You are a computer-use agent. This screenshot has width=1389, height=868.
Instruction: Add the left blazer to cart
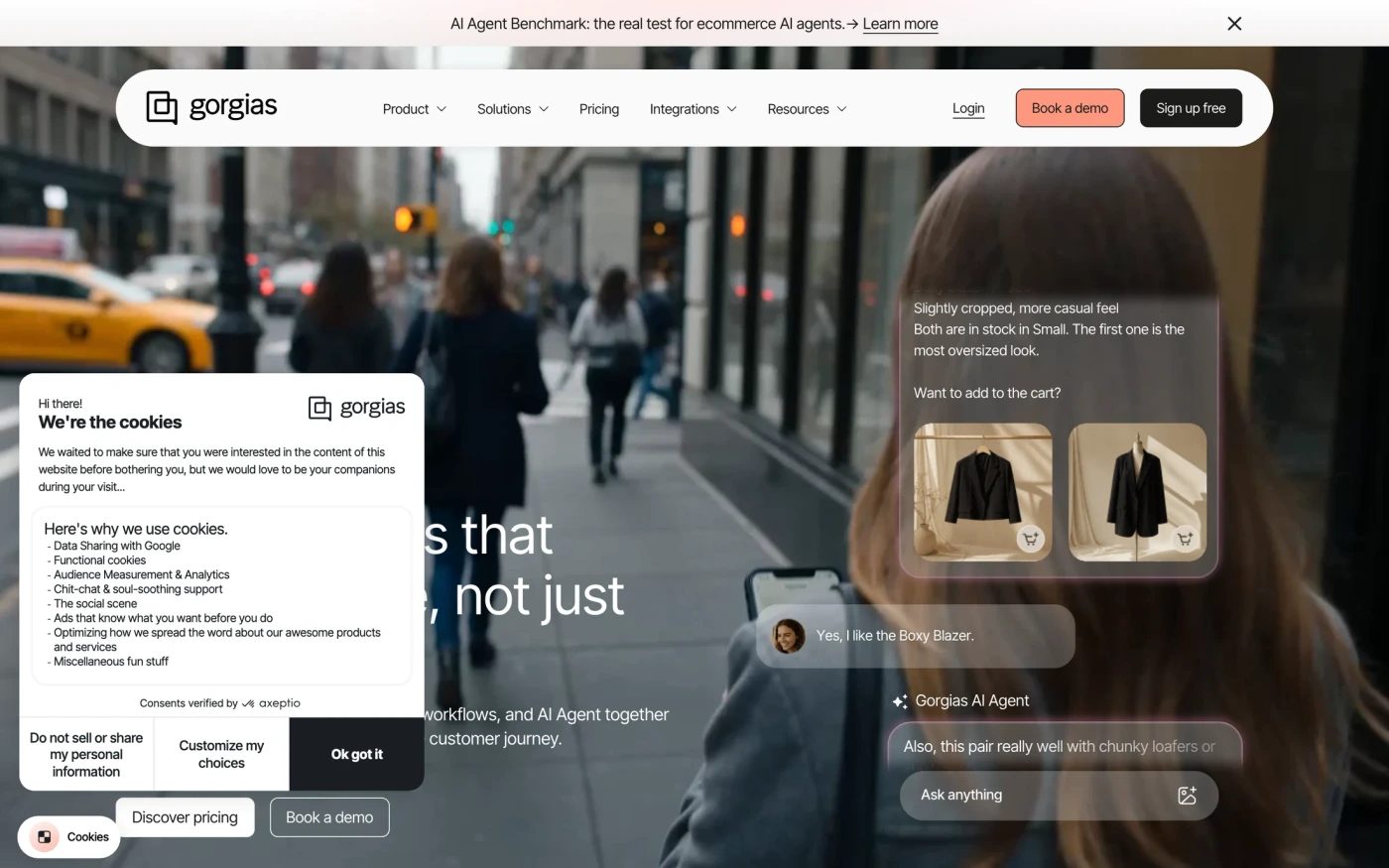click(1031, 539)
